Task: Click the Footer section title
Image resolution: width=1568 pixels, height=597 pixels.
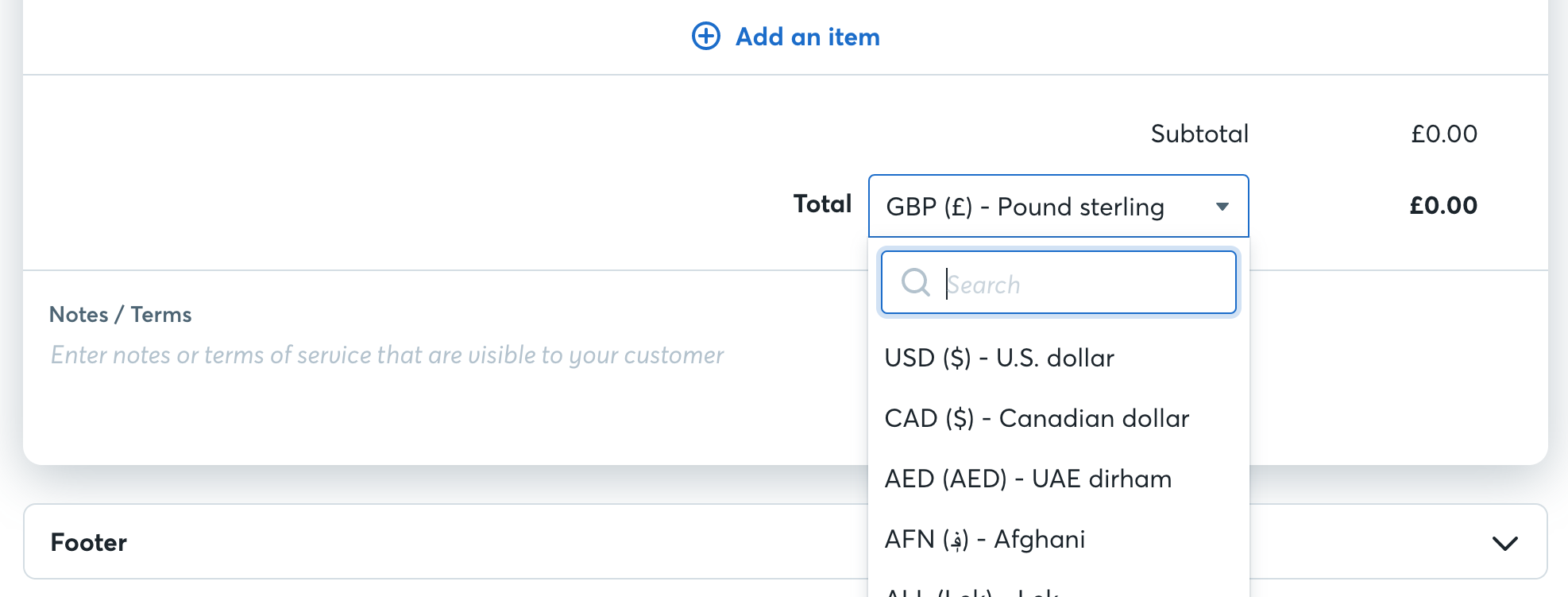Action: (x=89, y=542)
